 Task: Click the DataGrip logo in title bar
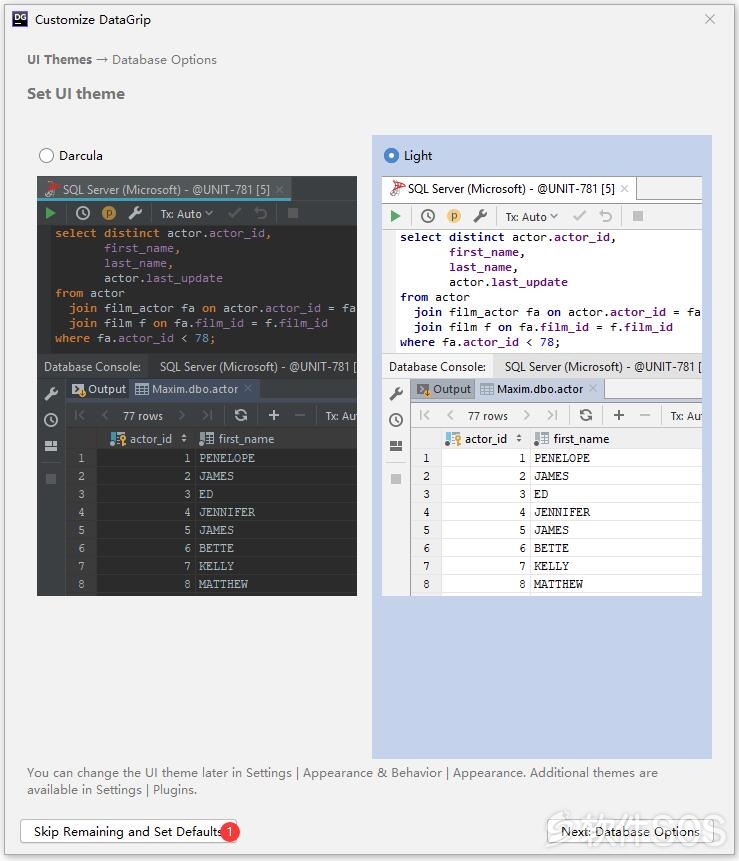(x=20, y=19)
